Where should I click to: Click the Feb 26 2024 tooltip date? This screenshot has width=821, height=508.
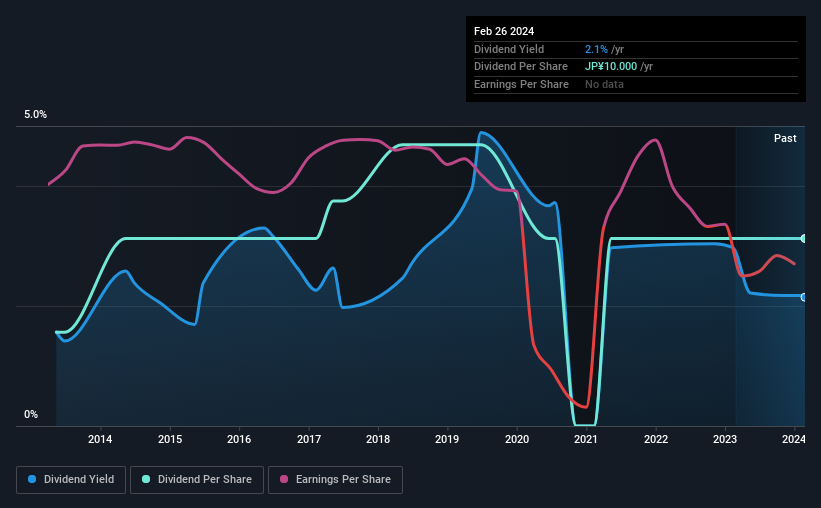pos(504,31)
